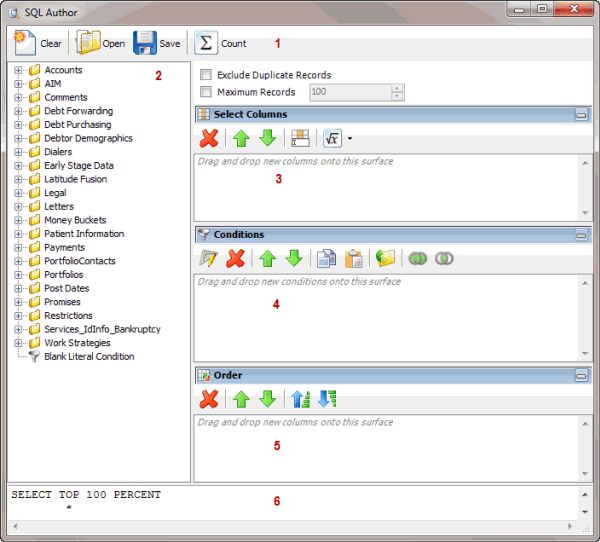
Task: Paste conditions using clipboard icon
Action: coord(354,258)
